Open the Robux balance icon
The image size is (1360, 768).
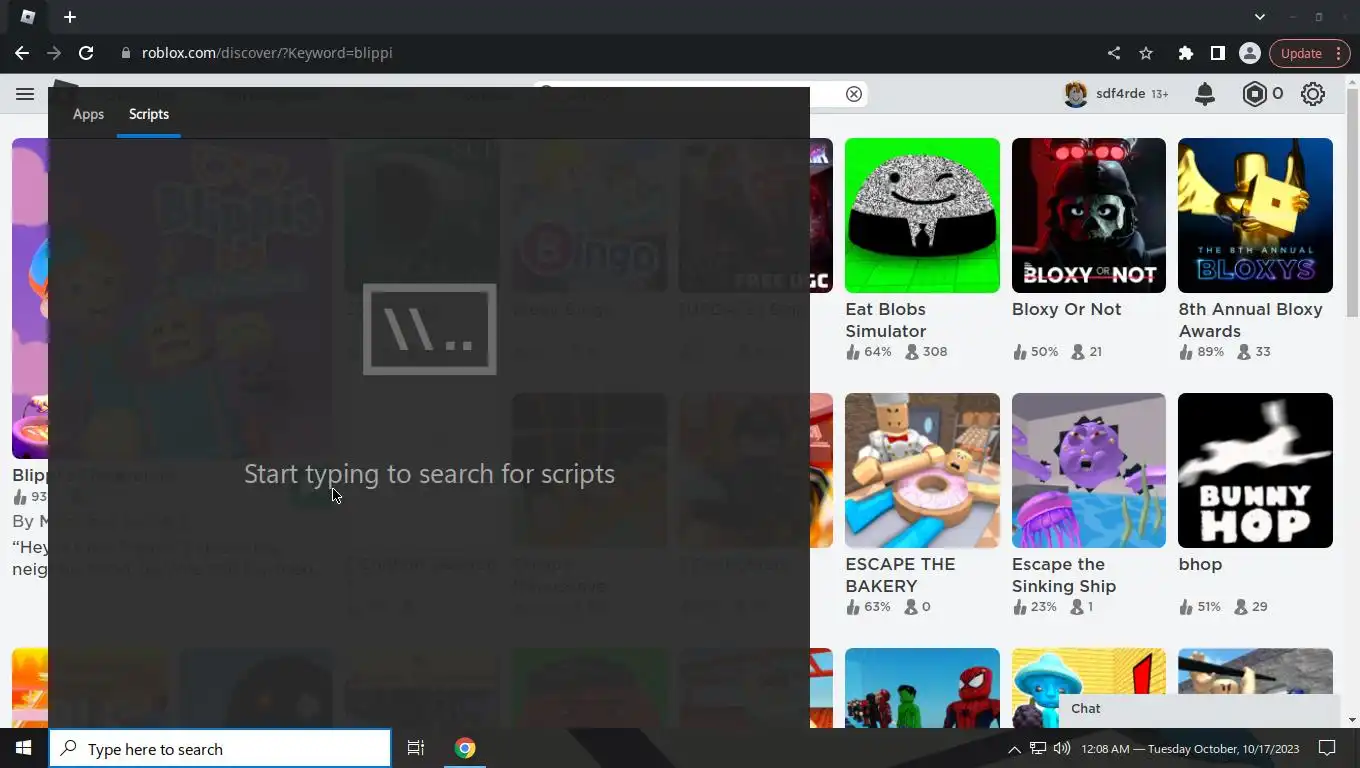click(x=1254, y=94)
